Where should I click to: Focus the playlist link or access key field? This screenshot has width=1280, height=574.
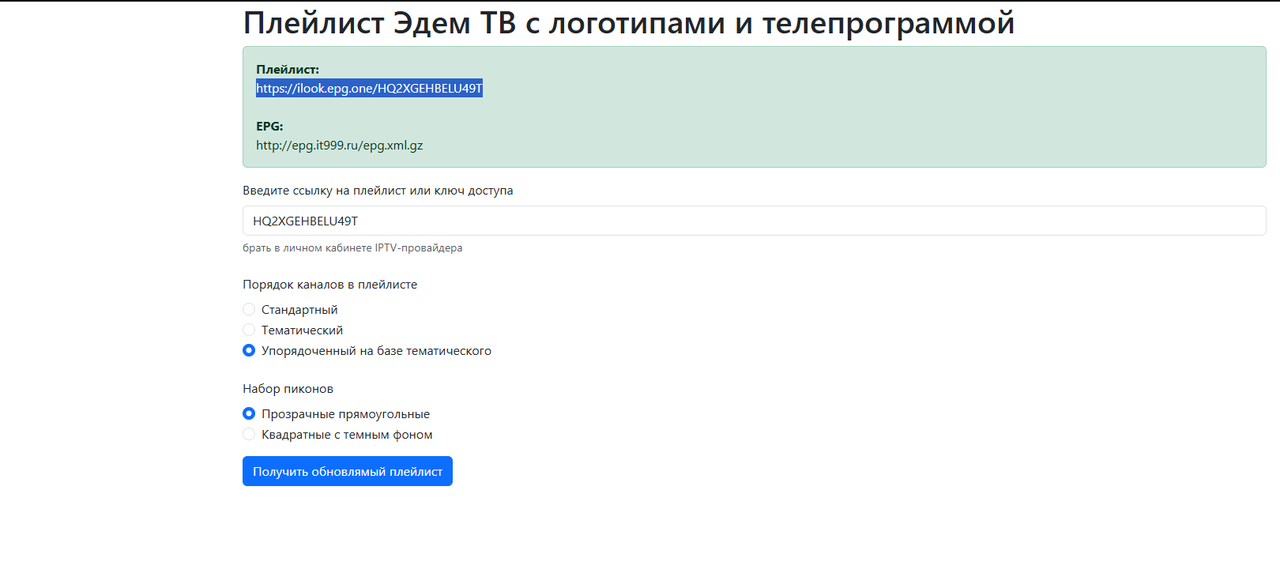click(754, 221)
